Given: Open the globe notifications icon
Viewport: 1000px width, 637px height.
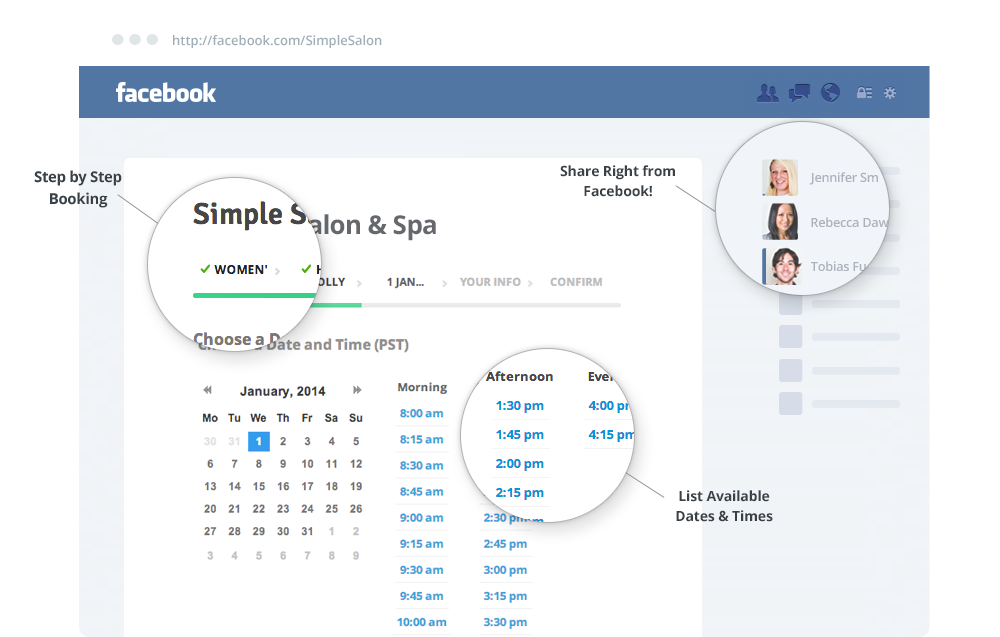Looking at the screenshot, I should click(830, 93).
